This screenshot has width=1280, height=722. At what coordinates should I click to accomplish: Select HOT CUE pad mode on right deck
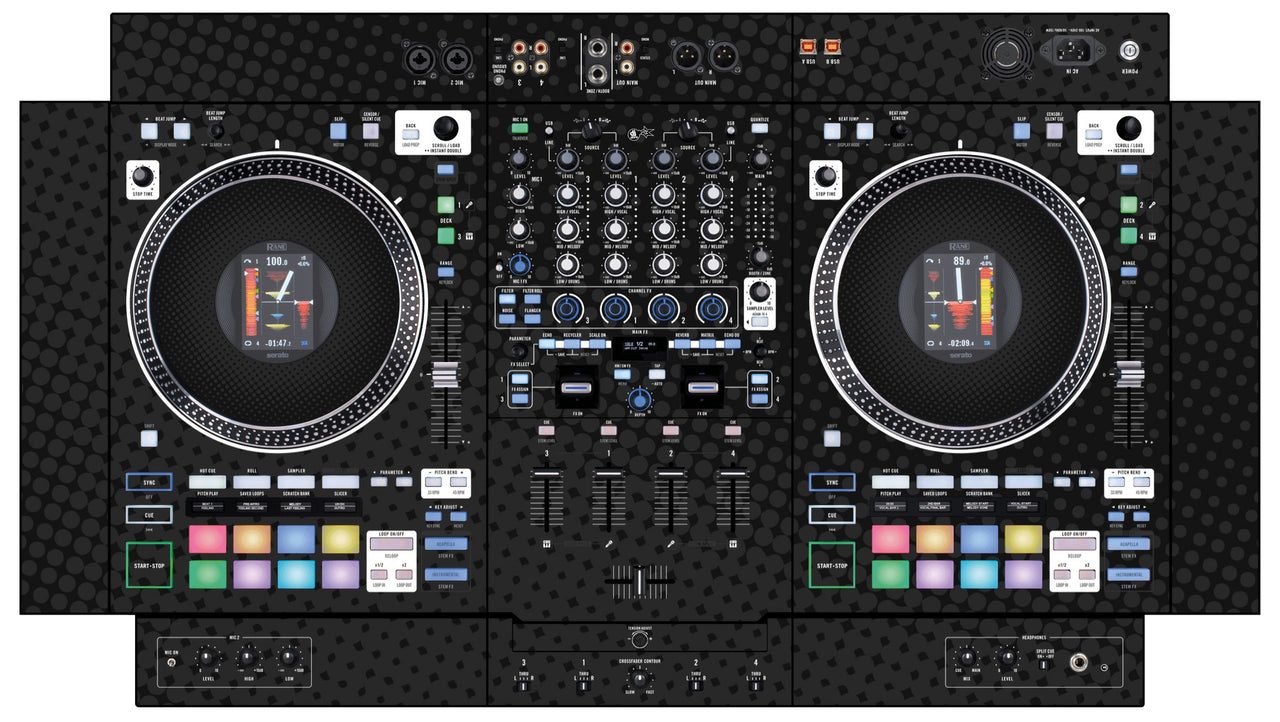[890, 482]
